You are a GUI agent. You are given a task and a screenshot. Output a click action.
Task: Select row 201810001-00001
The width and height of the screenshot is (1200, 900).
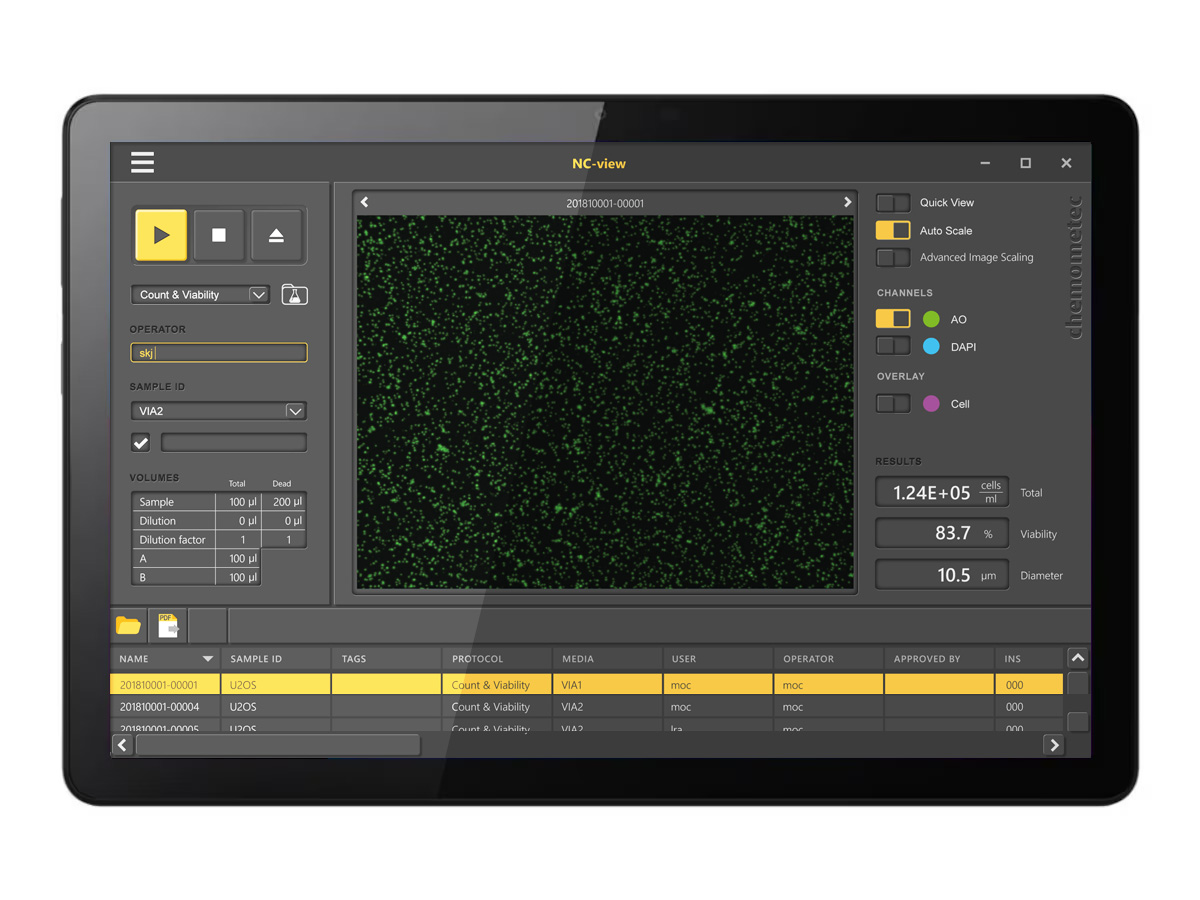[586, 685]
